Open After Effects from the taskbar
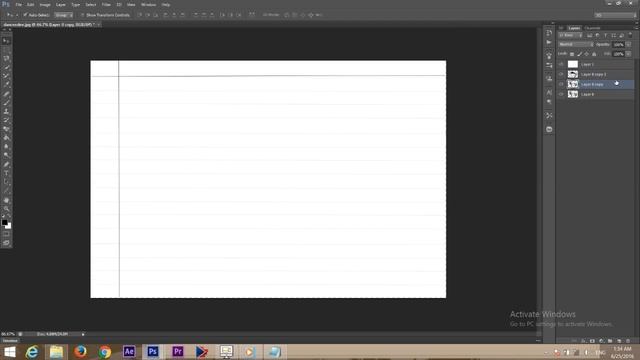 point(129,351)
